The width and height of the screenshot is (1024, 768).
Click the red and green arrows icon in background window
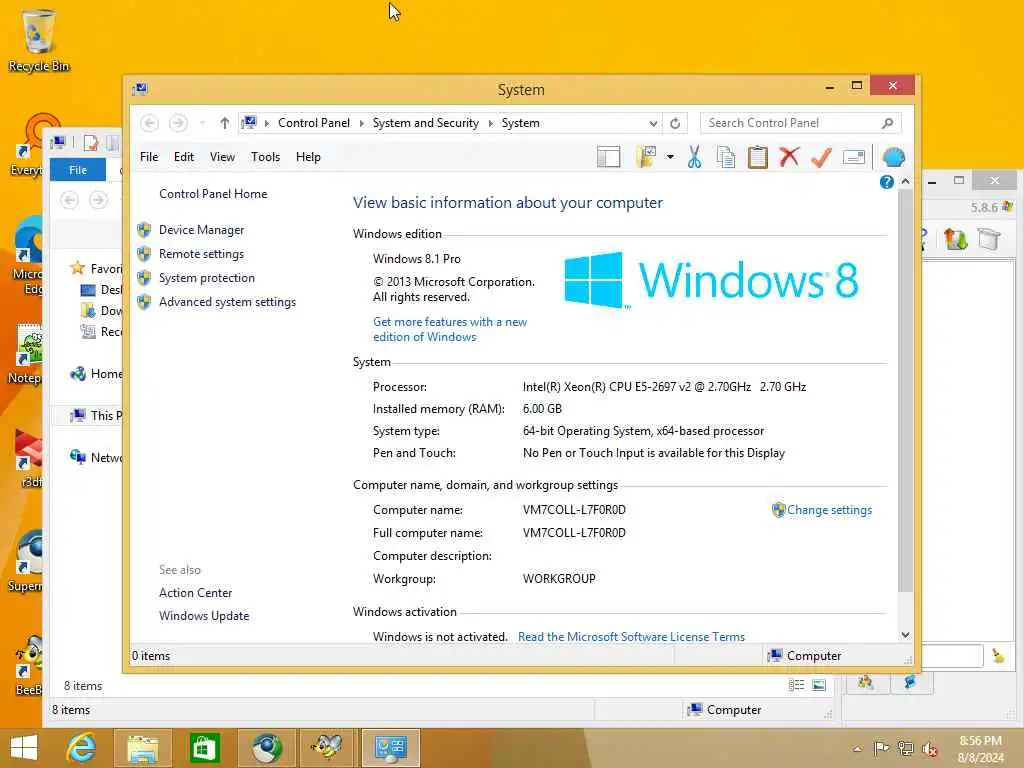tap(955, 239)
